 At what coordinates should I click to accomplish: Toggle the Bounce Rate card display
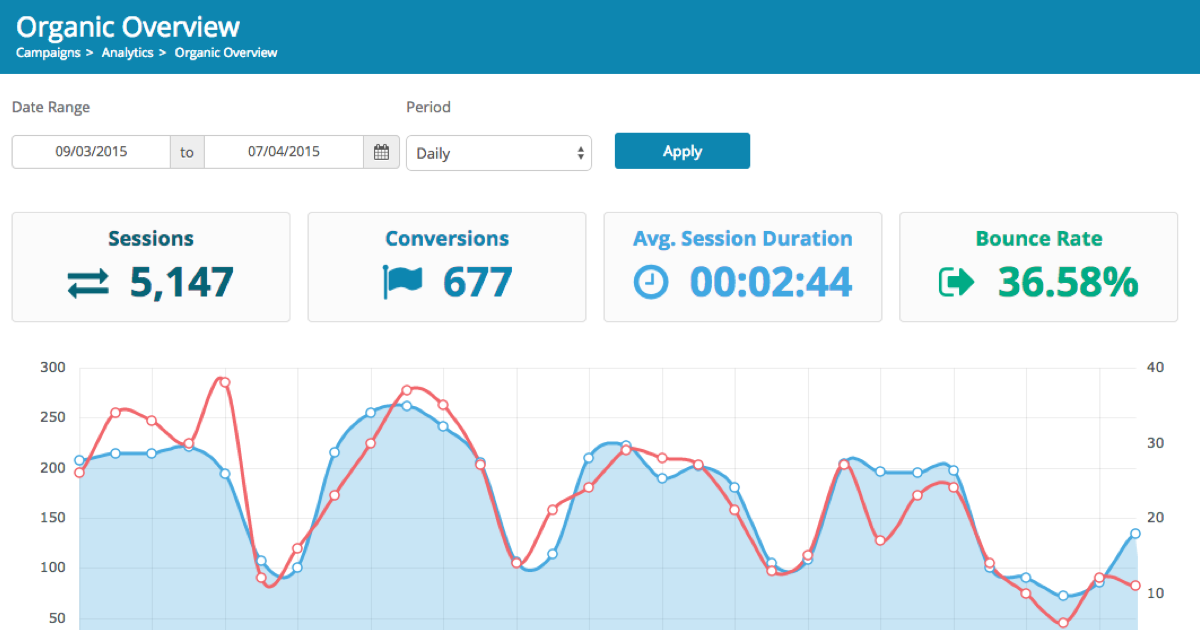pyautogui.click(x=1038, y=266)
